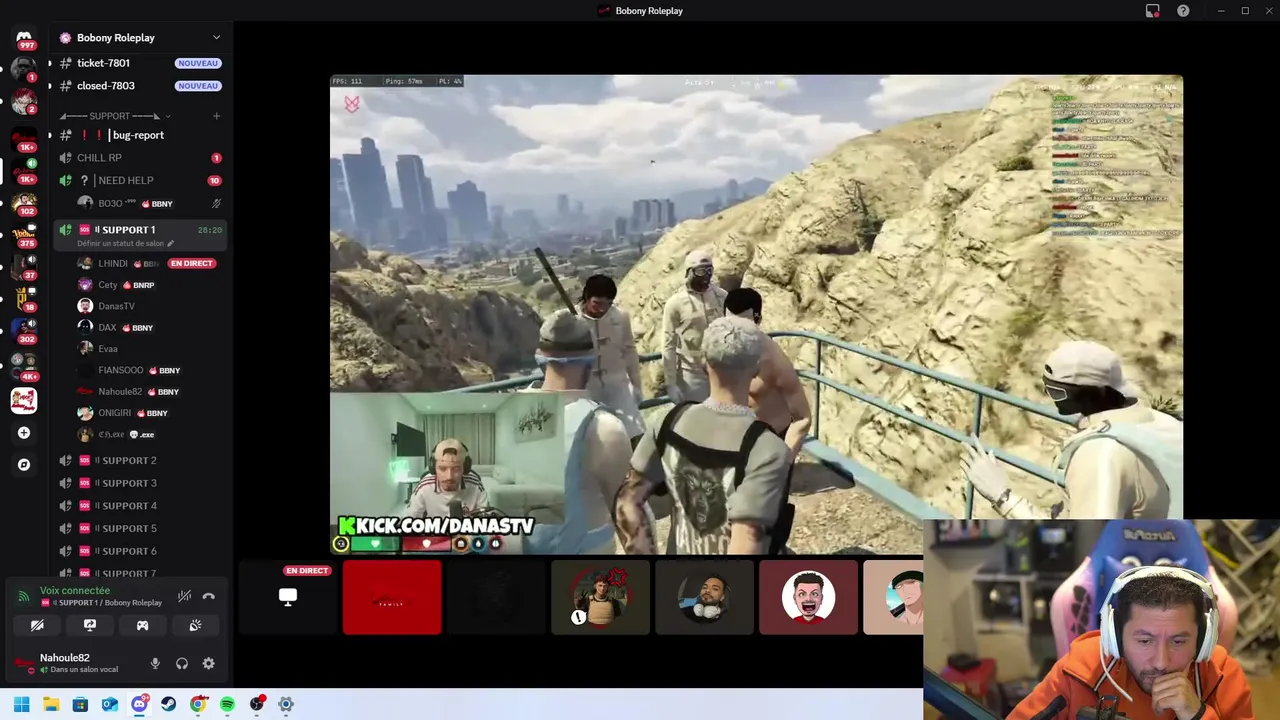Toggle noise suppression icon in voice panel
Screen dimensions: 1280x720
pos(184,596)
